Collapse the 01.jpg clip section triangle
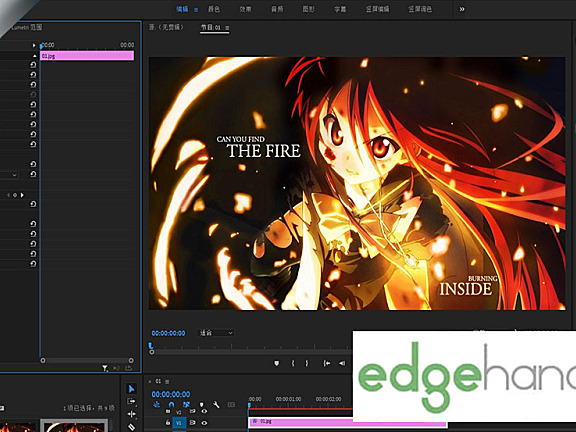 [35, 56]
